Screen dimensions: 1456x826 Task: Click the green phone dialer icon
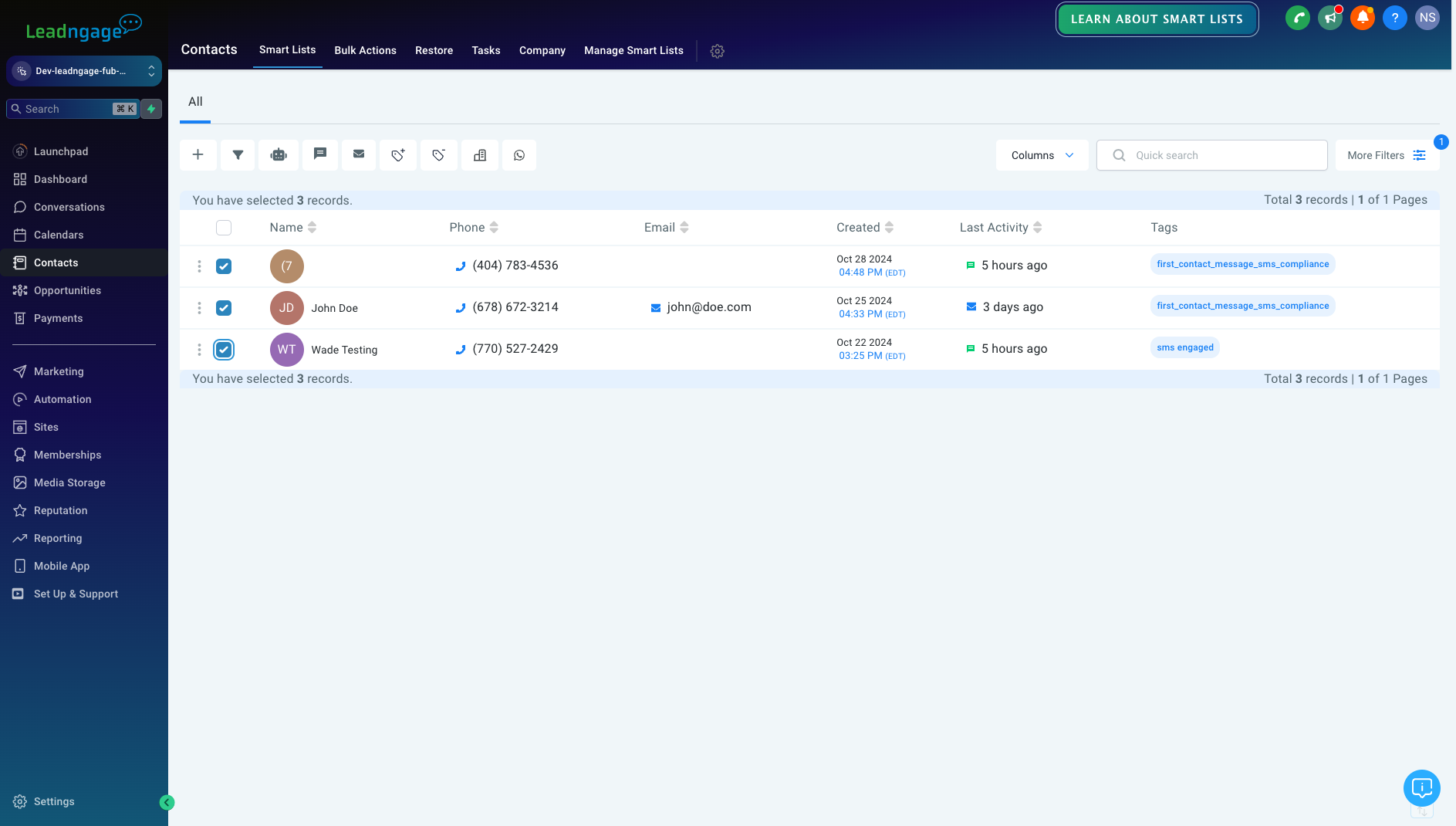[1298, 18]
